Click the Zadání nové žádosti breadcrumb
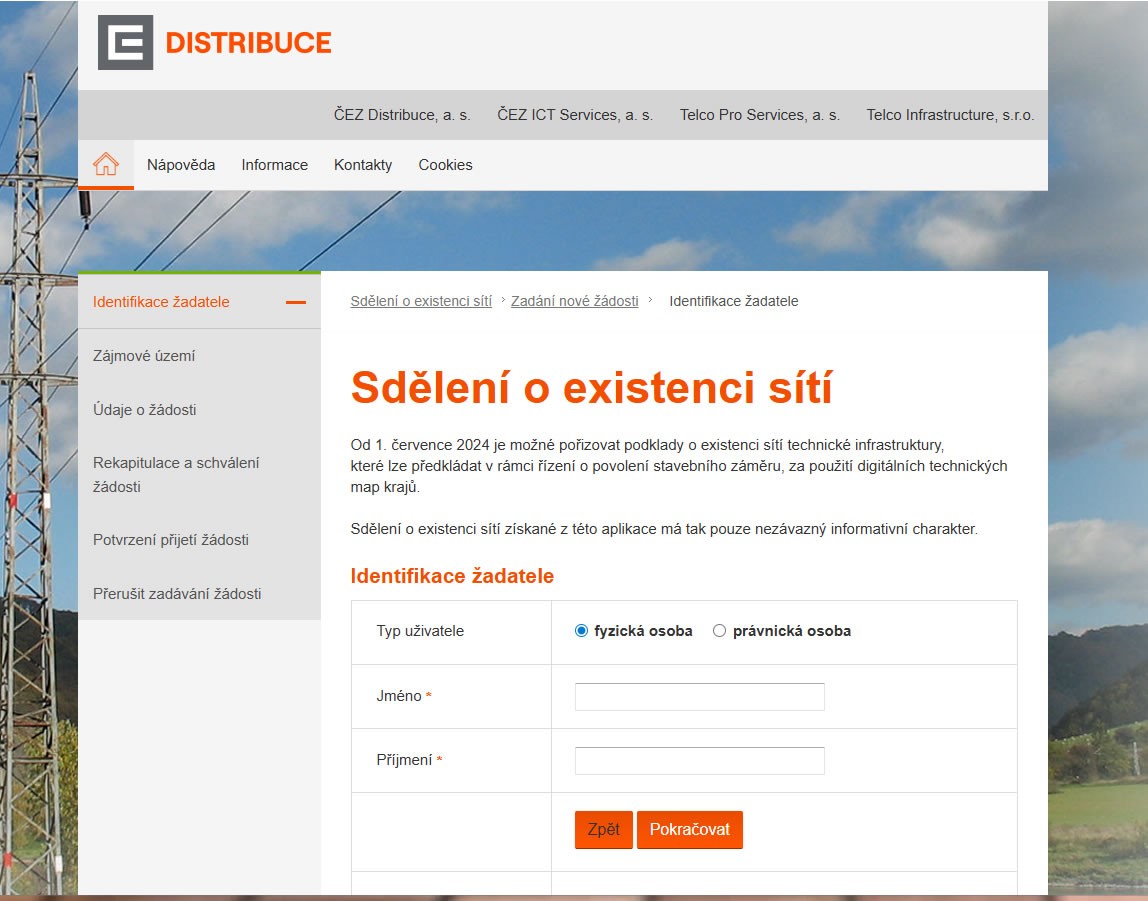Screen dimensions: 1148x901 pos(574,301)
